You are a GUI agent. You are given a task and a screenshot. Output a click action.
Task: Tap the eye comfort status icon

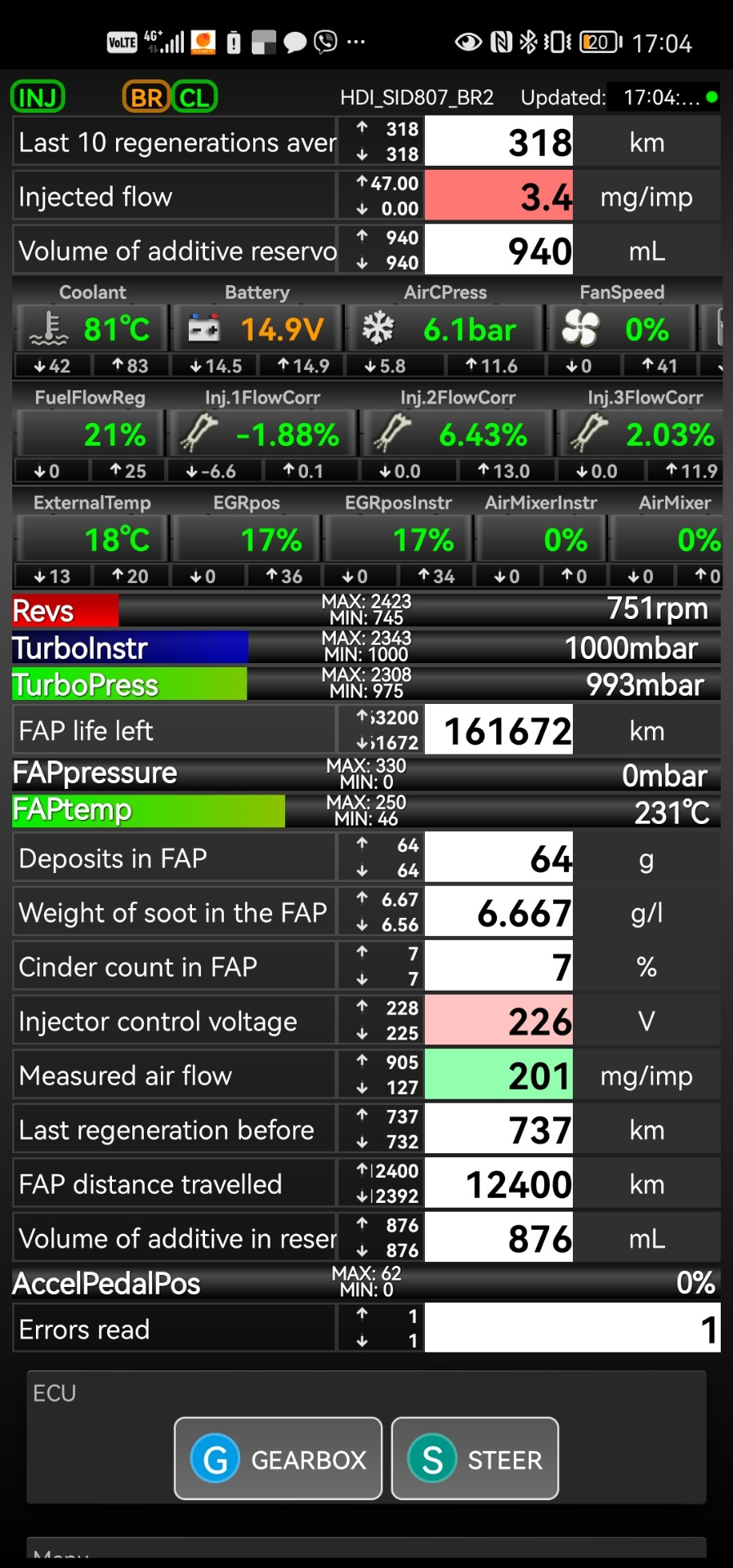[468, 42]
